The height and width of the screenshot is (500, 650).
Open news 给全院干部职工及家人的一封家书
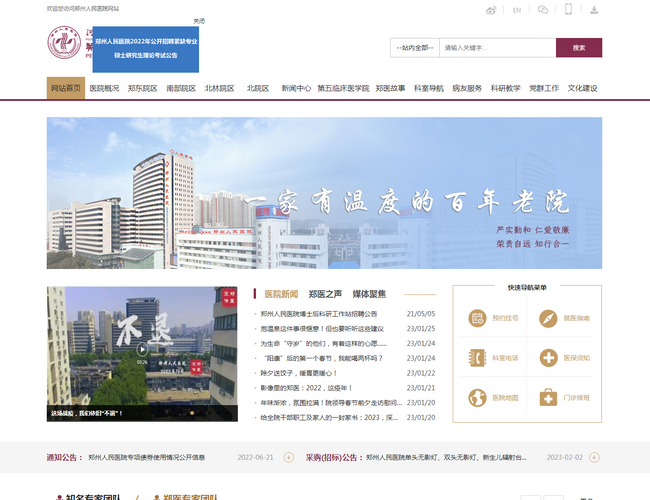pyautogui.click(x=329, y=417)
